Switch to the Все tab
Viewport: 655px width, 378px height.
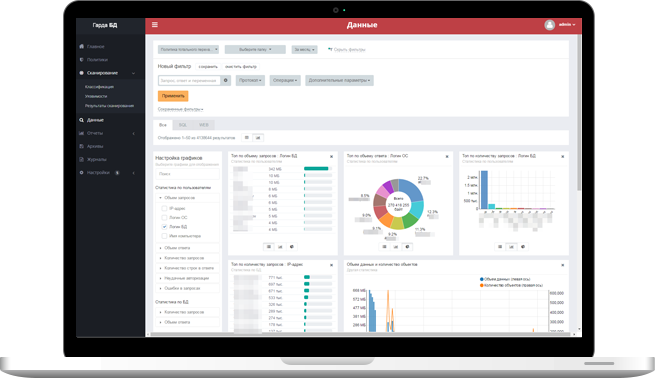click(163, 125)
